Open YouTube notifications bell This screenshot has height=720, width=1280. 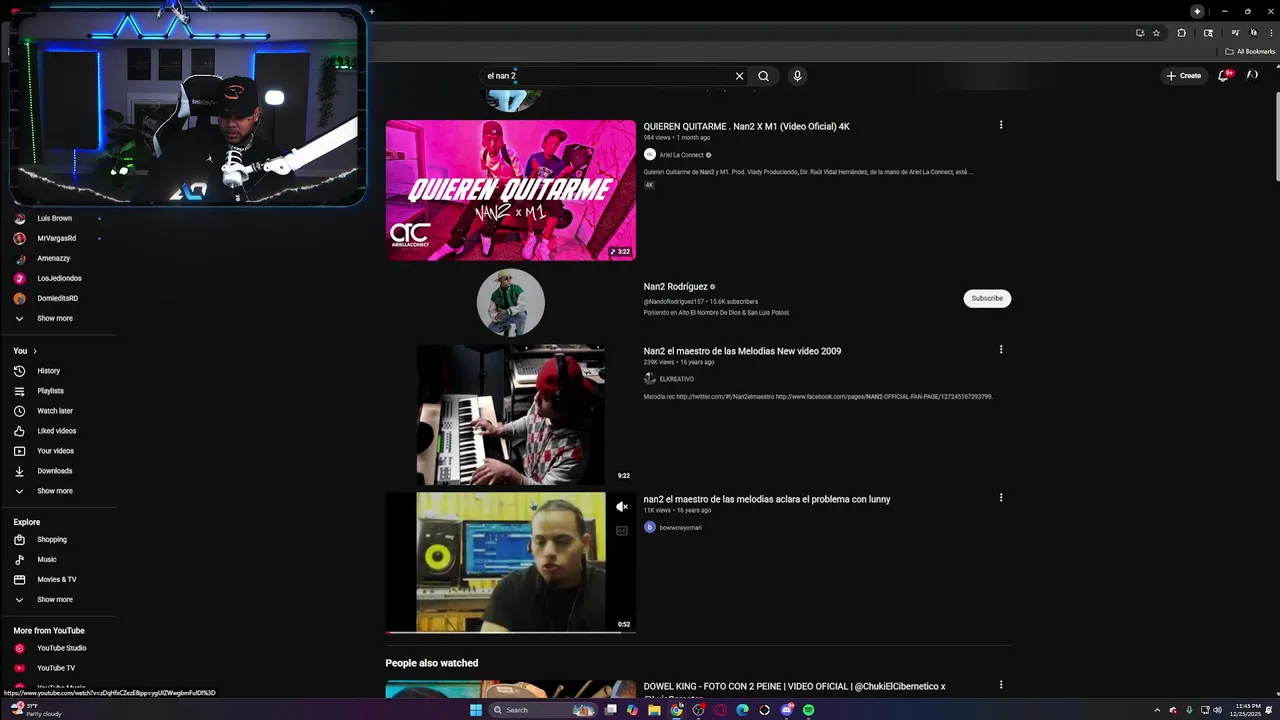1223,75
